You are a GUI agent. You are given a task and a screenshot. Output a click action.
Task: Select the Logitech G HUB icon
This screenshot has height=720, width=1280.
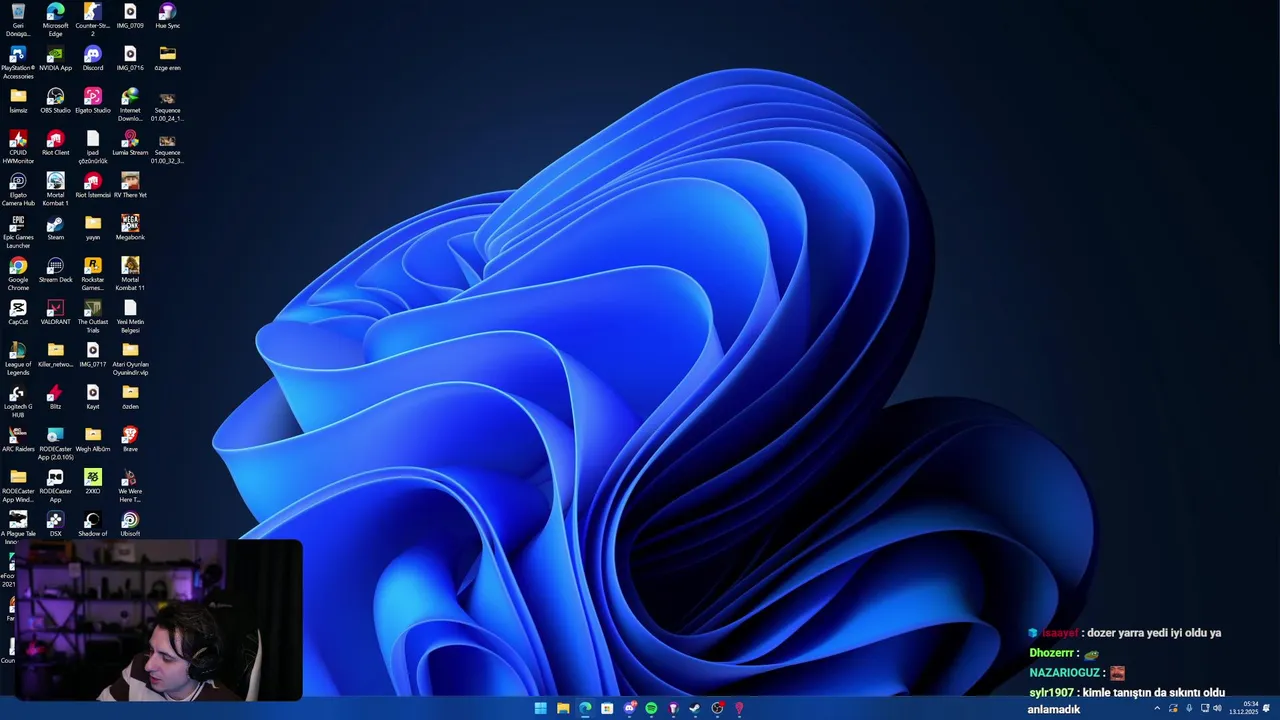coord(18,401)
